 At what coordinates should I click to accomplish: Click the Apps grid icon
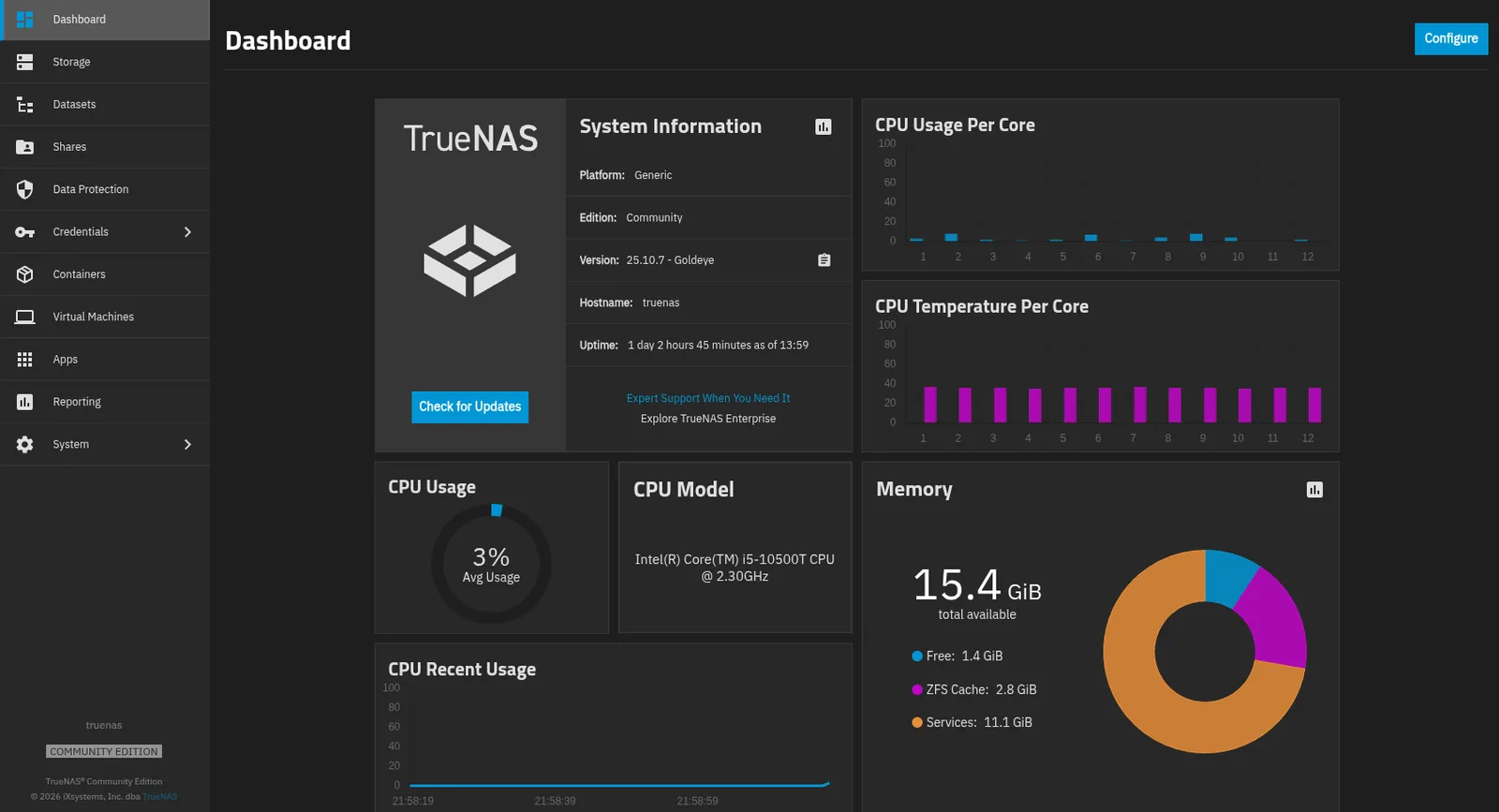tap(25, 360)
